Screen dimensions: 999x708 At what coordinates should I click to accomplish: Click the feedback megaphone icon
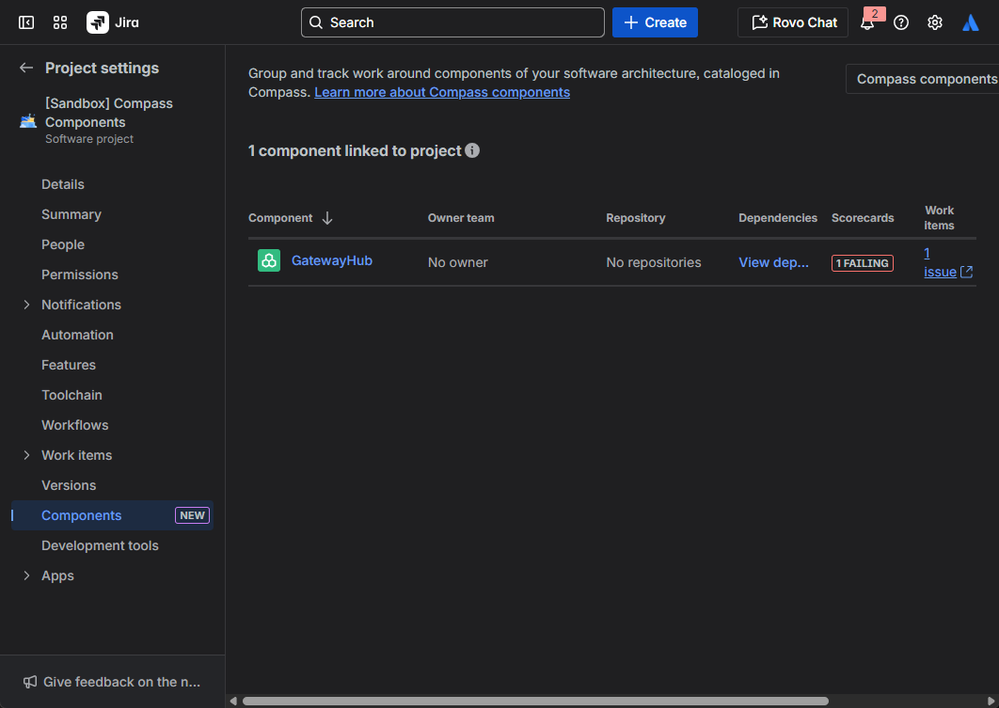[29, 682]
